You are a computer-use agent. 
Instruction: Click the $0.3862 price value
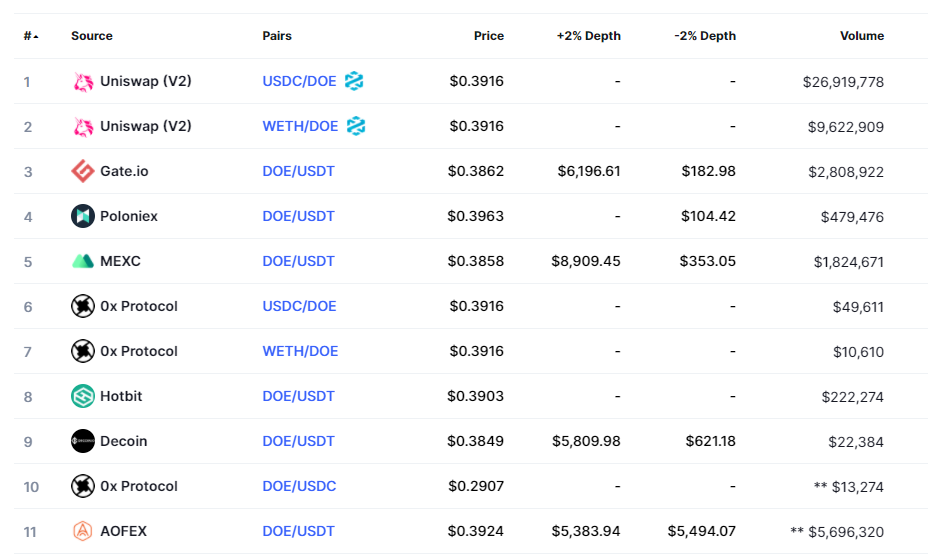(x=476, y=171)
